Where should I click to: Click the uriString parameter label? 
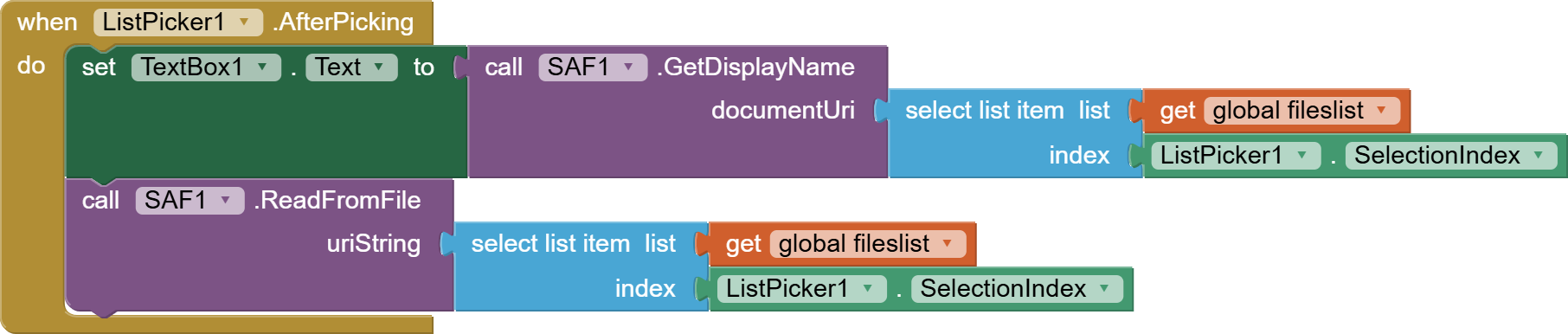[x=373, y=244]
